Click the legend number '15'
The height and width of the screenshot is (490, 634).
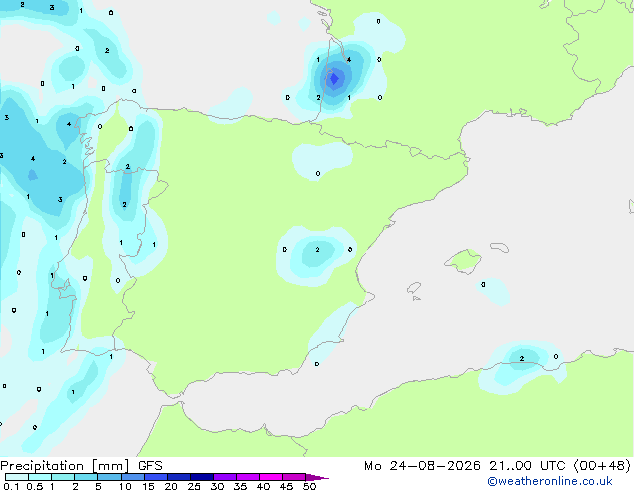148,486
